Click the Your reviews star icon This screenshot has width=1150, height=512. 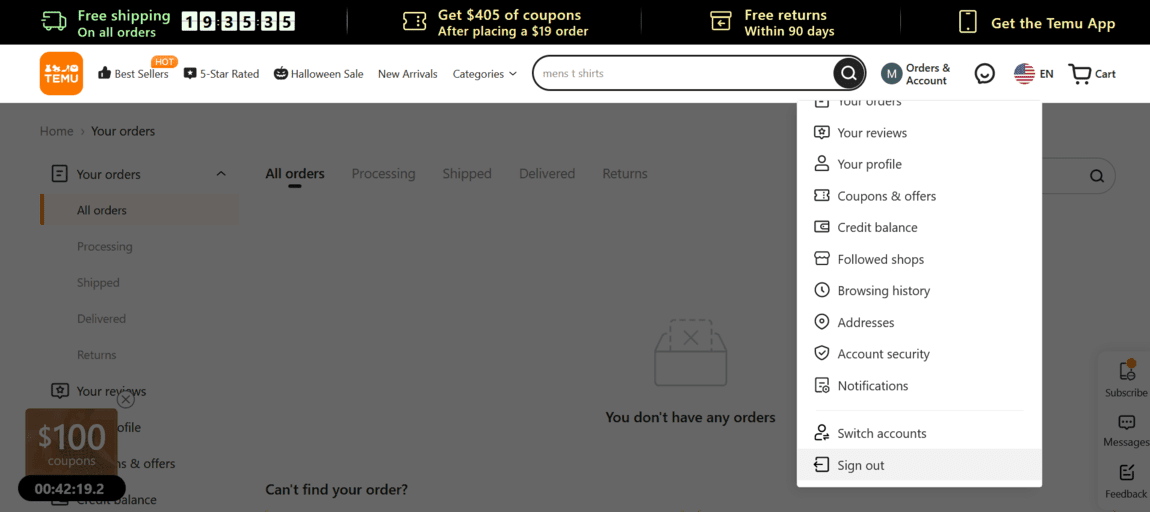tap(821, 133)
